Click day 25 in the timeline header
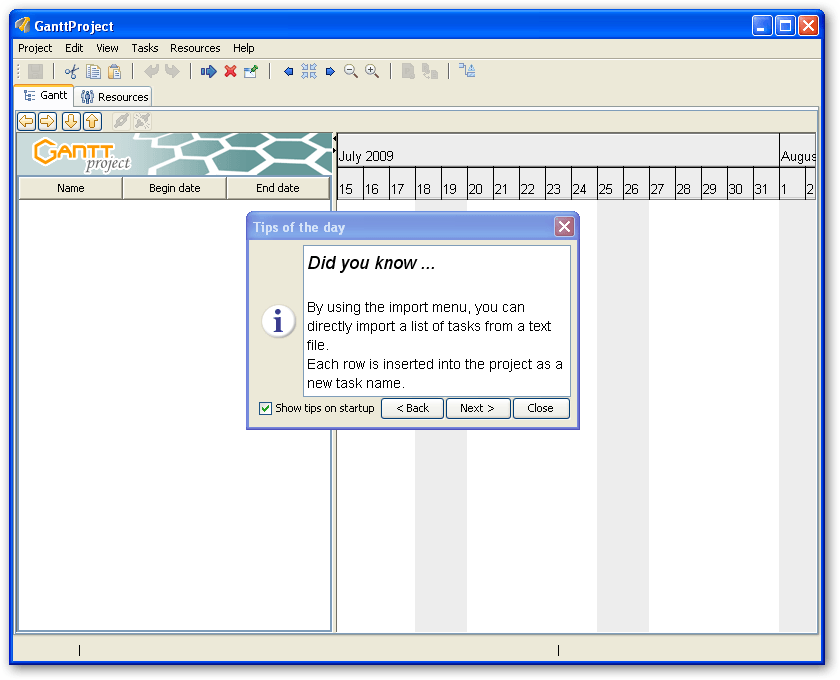Screen dimensions: 840x680 point(610,184)
